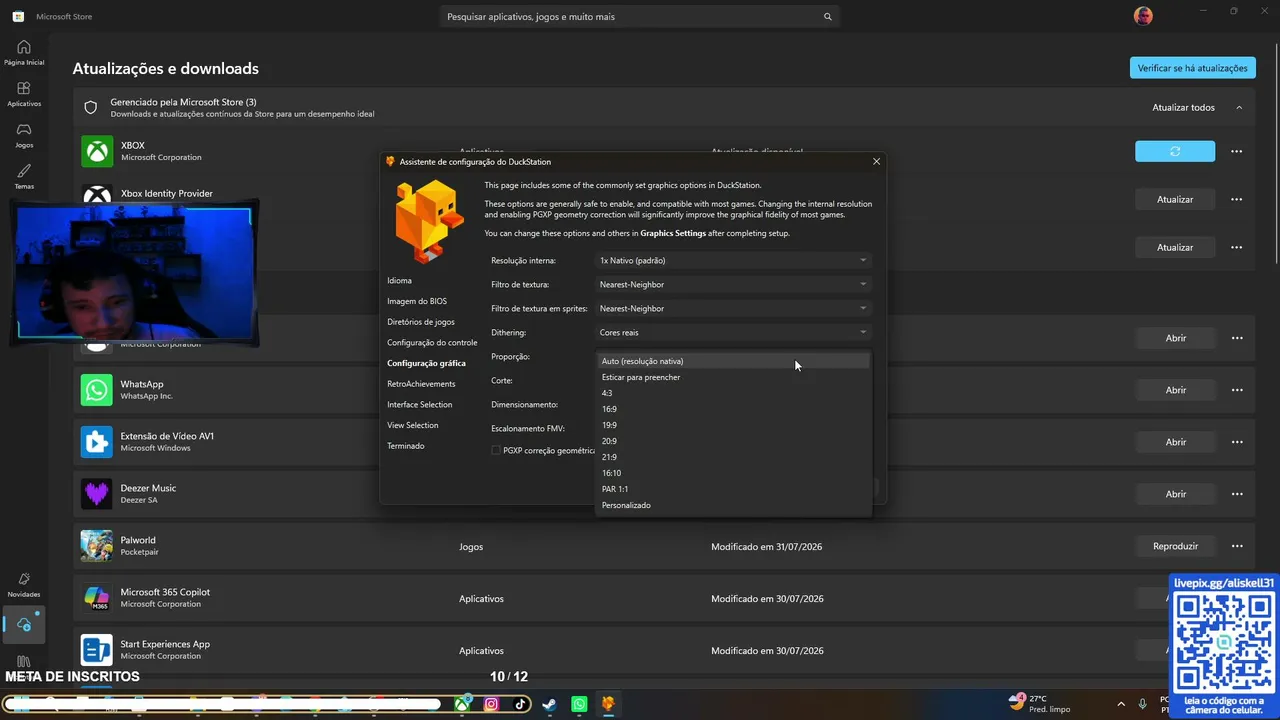
Task: Open the weather widget showing 27°C
Action: point(1040,703)
